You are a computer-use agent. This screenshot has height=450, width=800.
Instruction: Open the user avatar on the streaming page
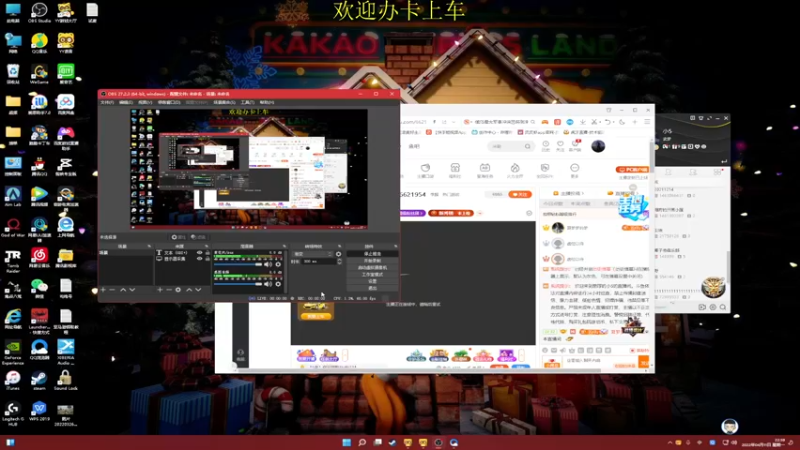[598, 146]
